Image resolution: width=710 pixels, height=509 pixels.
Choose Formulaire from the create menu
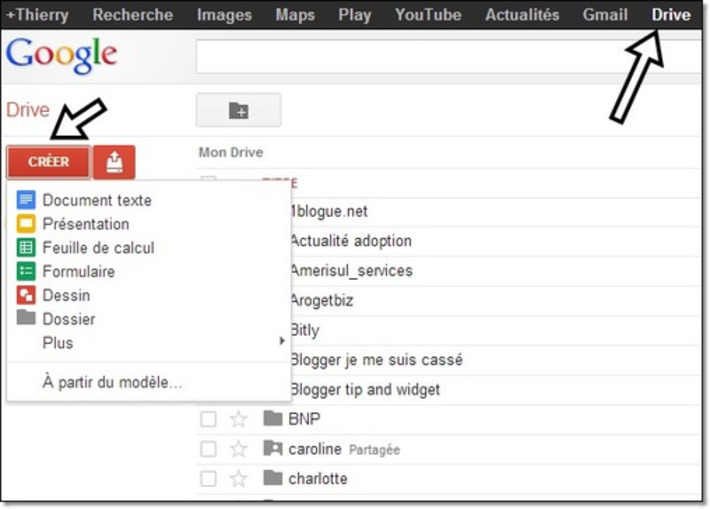79,272
